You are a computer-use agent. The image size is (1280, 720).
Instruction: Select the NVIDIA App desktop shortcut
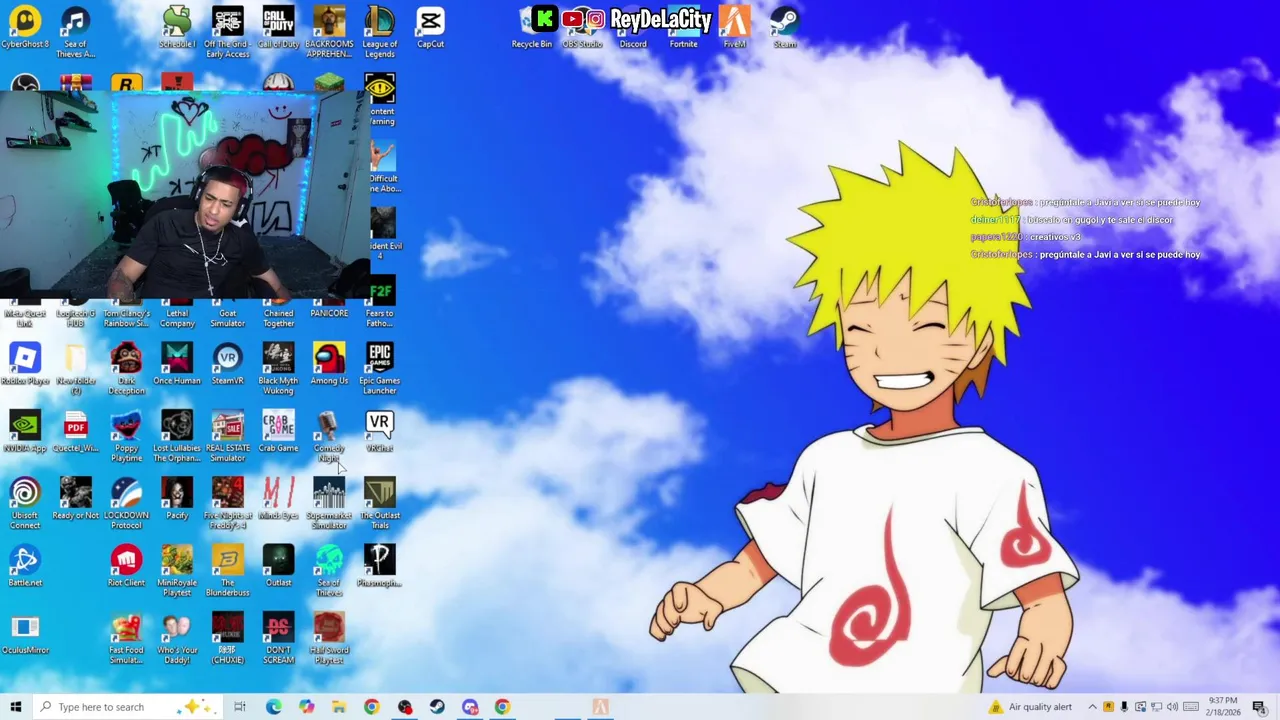coord(25,431)
